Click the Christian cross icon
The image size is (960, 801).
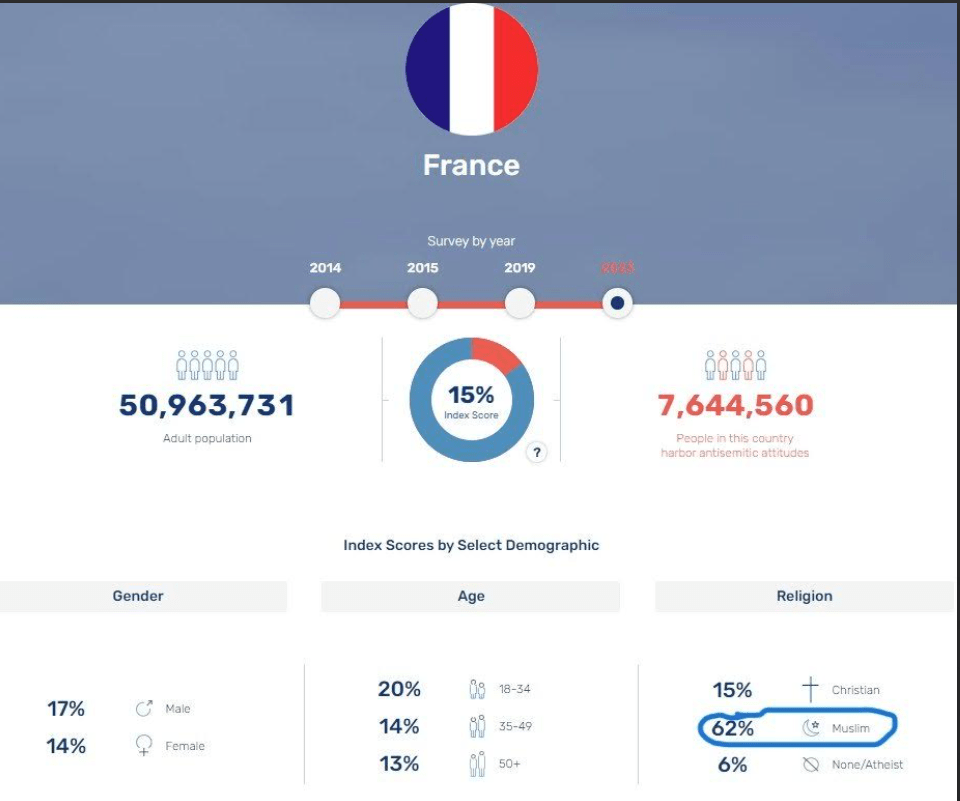810,690
